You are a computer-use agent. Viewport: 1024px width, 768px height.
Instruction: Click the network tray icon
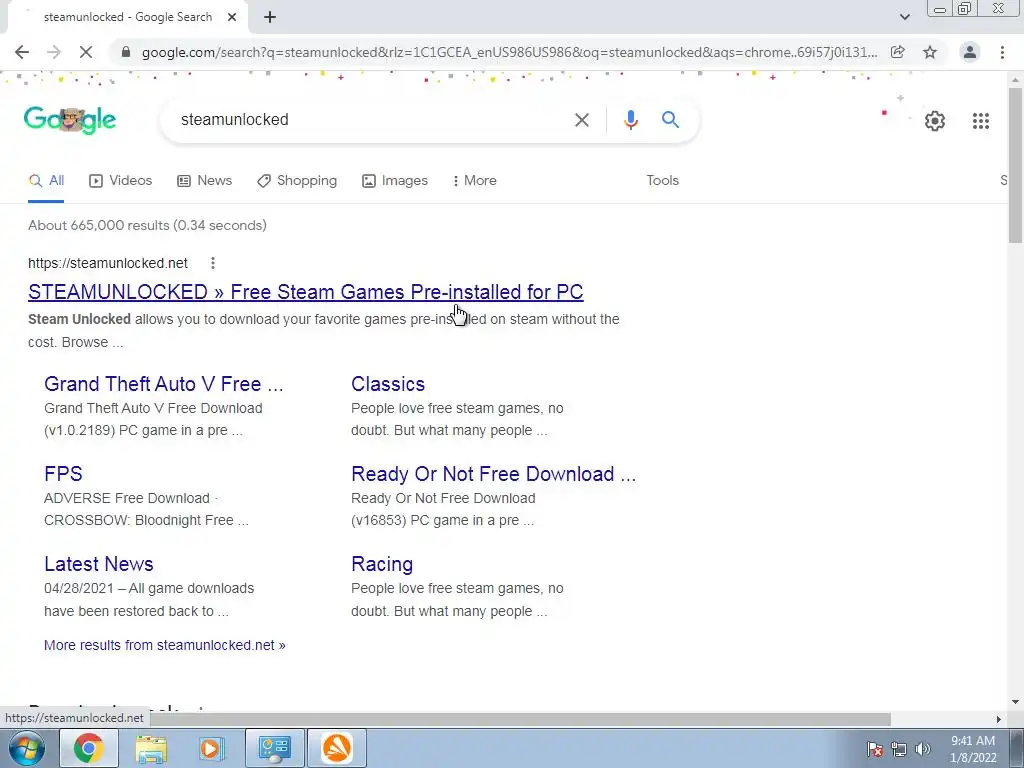(899, 749)
